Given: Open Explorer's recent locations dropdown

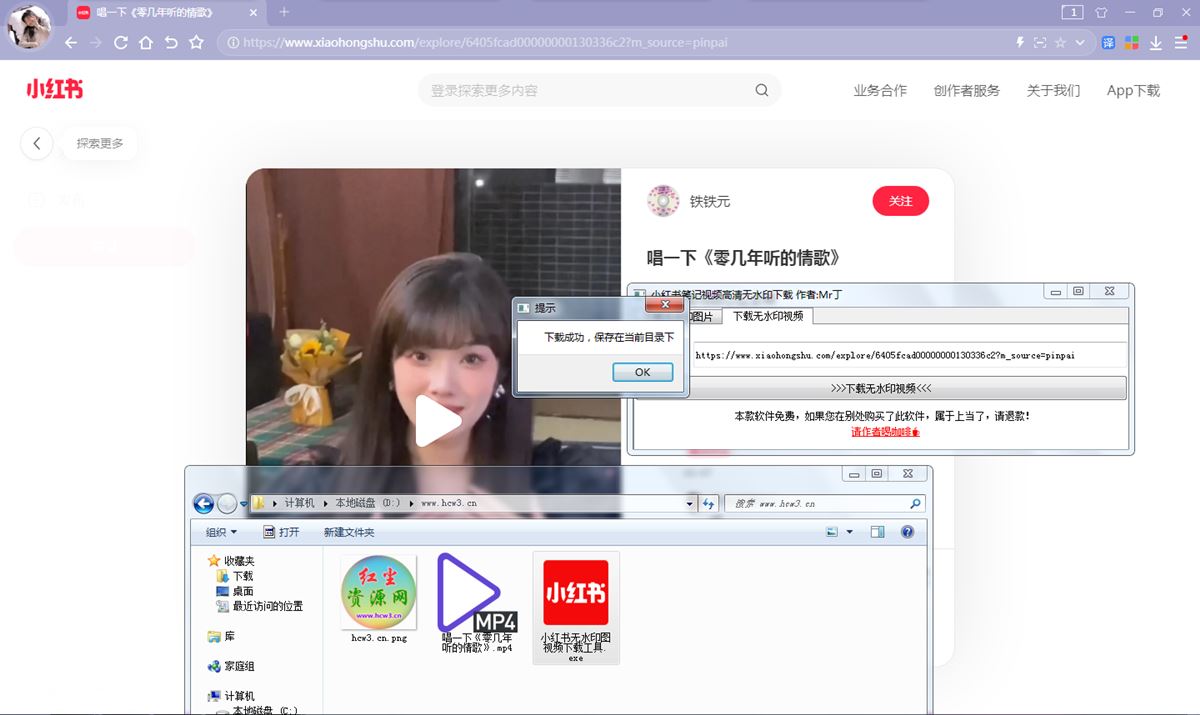Looking at the screenshot, I should click(x=244, y=504).
